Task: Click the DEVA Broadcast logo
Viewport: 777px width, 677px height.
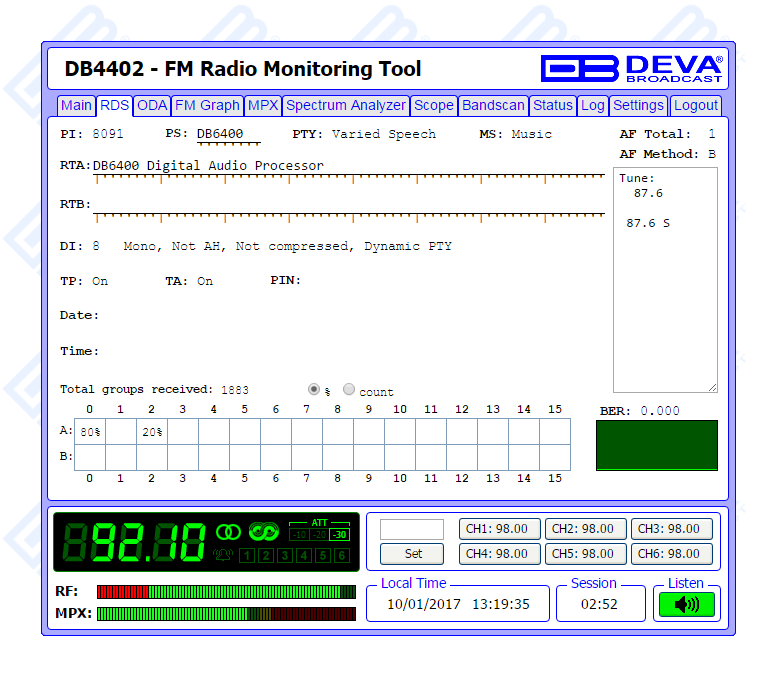Action: click(632, 68)
